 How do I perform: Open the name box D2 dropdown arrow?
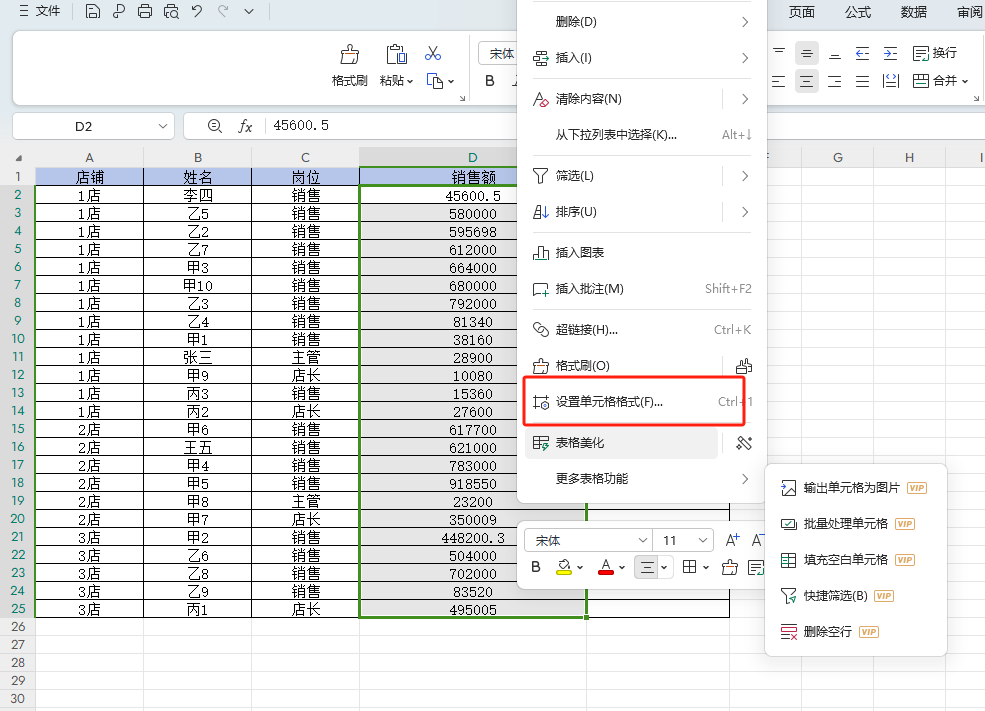[163, 126]
